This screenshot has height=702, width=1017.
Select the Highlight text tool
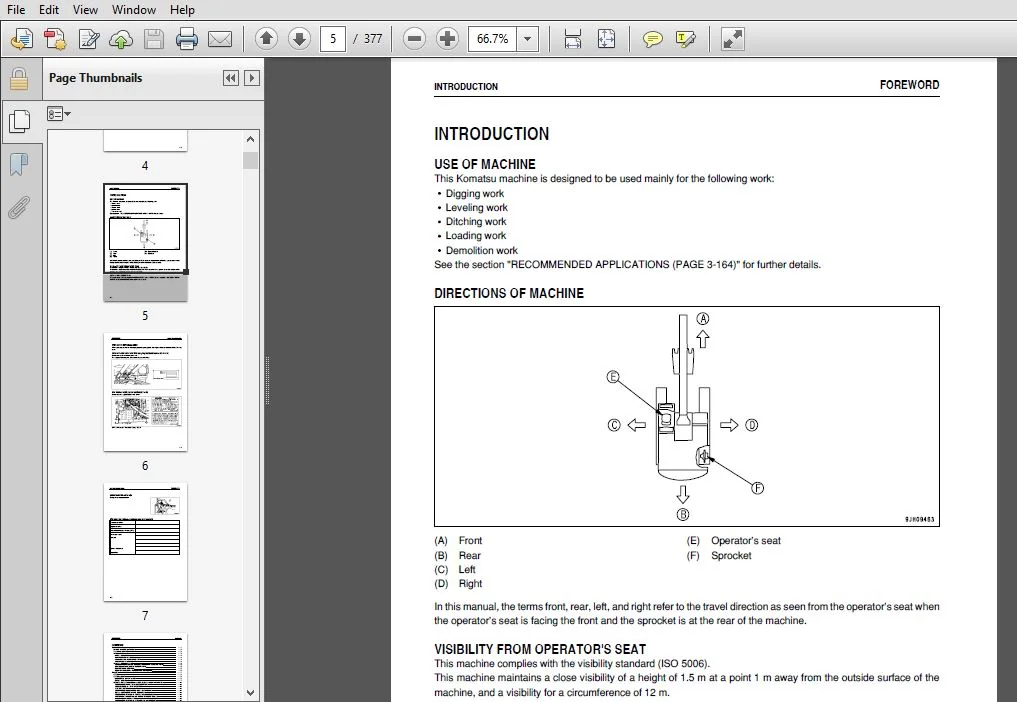(x=686, y=39)
